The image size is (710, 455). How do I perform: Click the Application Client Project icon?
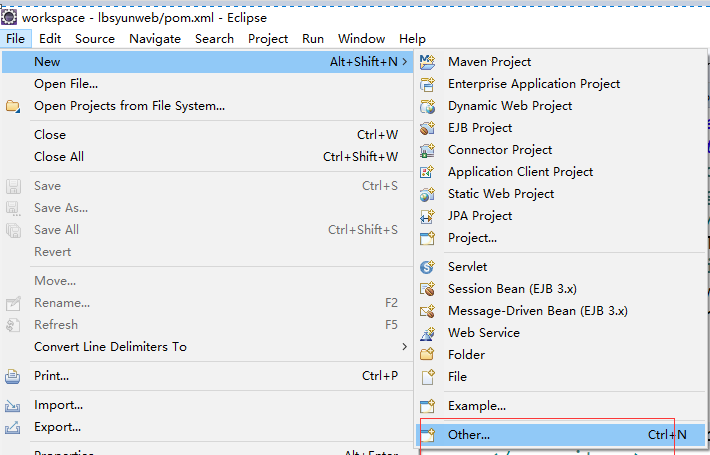(x=427, y=172)
